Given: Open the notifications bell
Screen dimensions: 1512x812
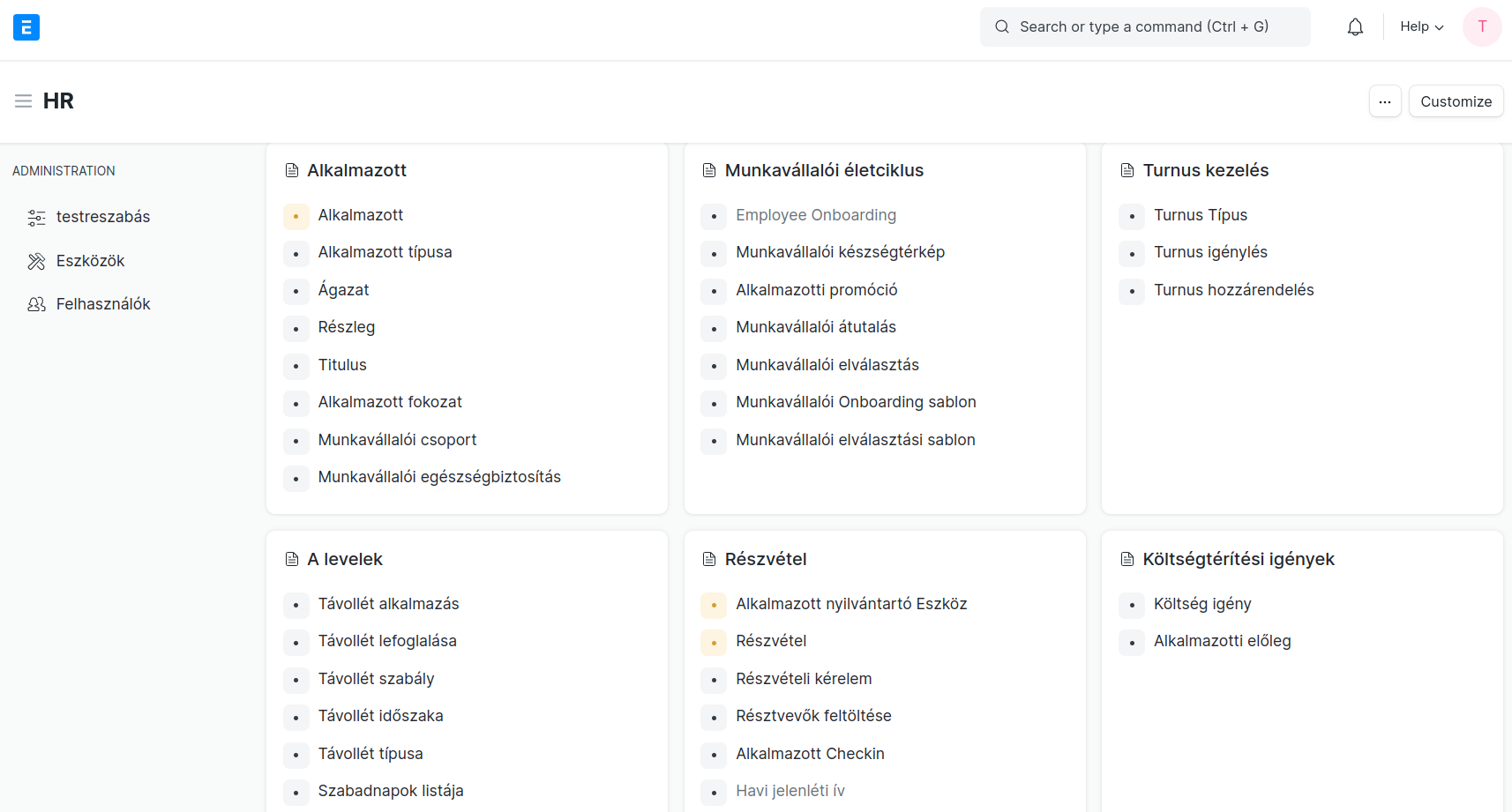Looking at the screenshot, I should point(1355,27).
